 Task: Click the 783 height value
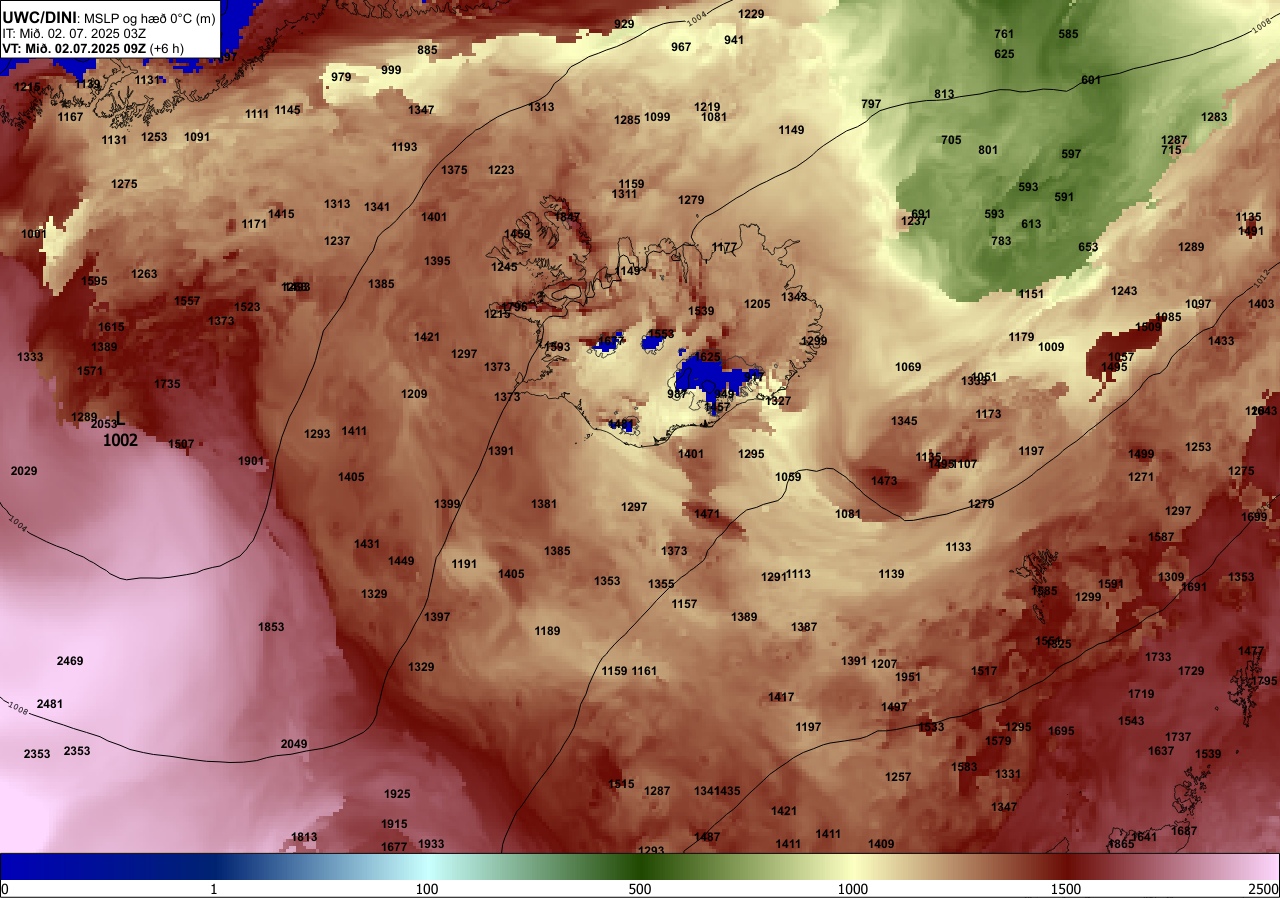tap(1001, 241)
